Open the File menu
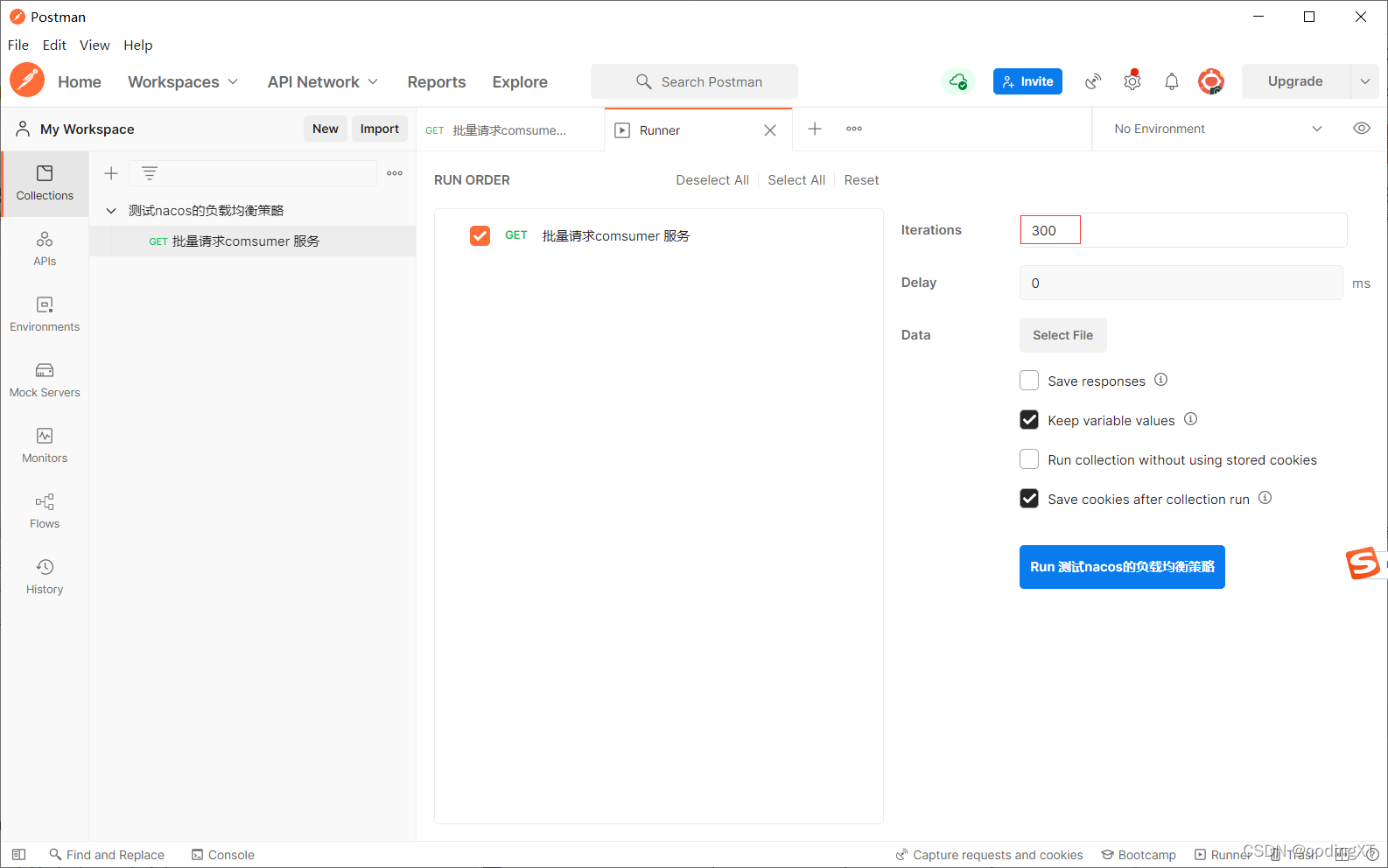 click(18, 45)
